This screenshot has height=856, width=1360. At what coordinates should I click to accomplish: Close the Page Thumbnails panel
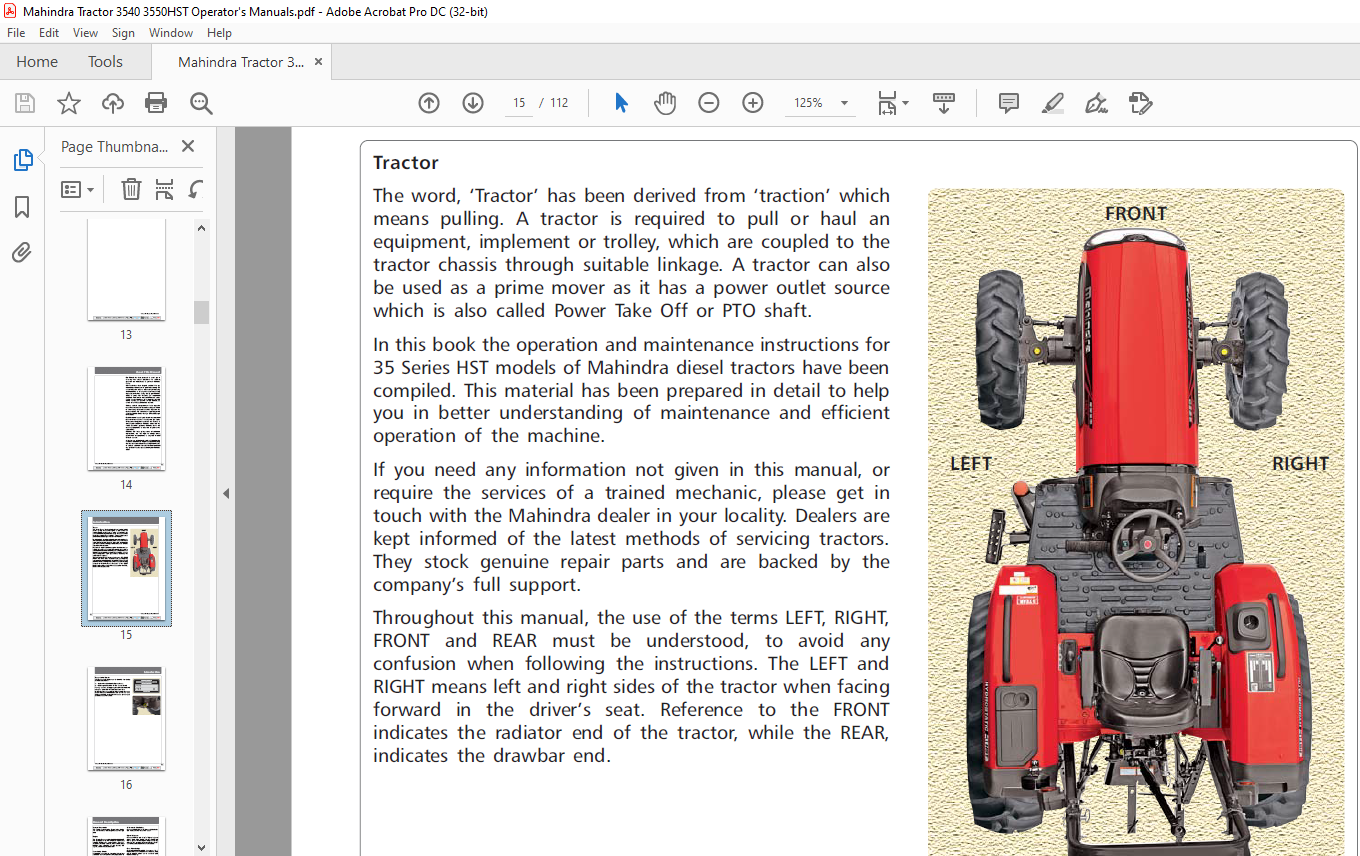(x=187, y=146)
